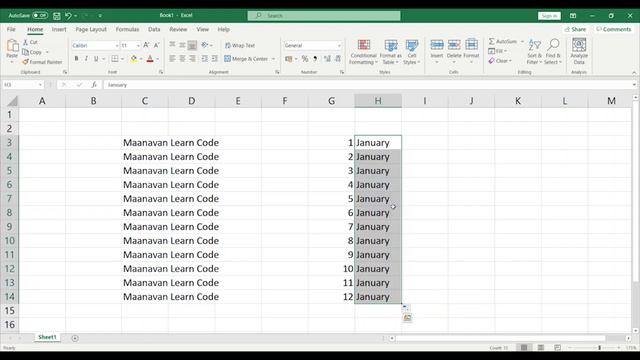The image size is (640, 360).
Task: Click the Insert Function fx icon
Action: pos(94,84)
